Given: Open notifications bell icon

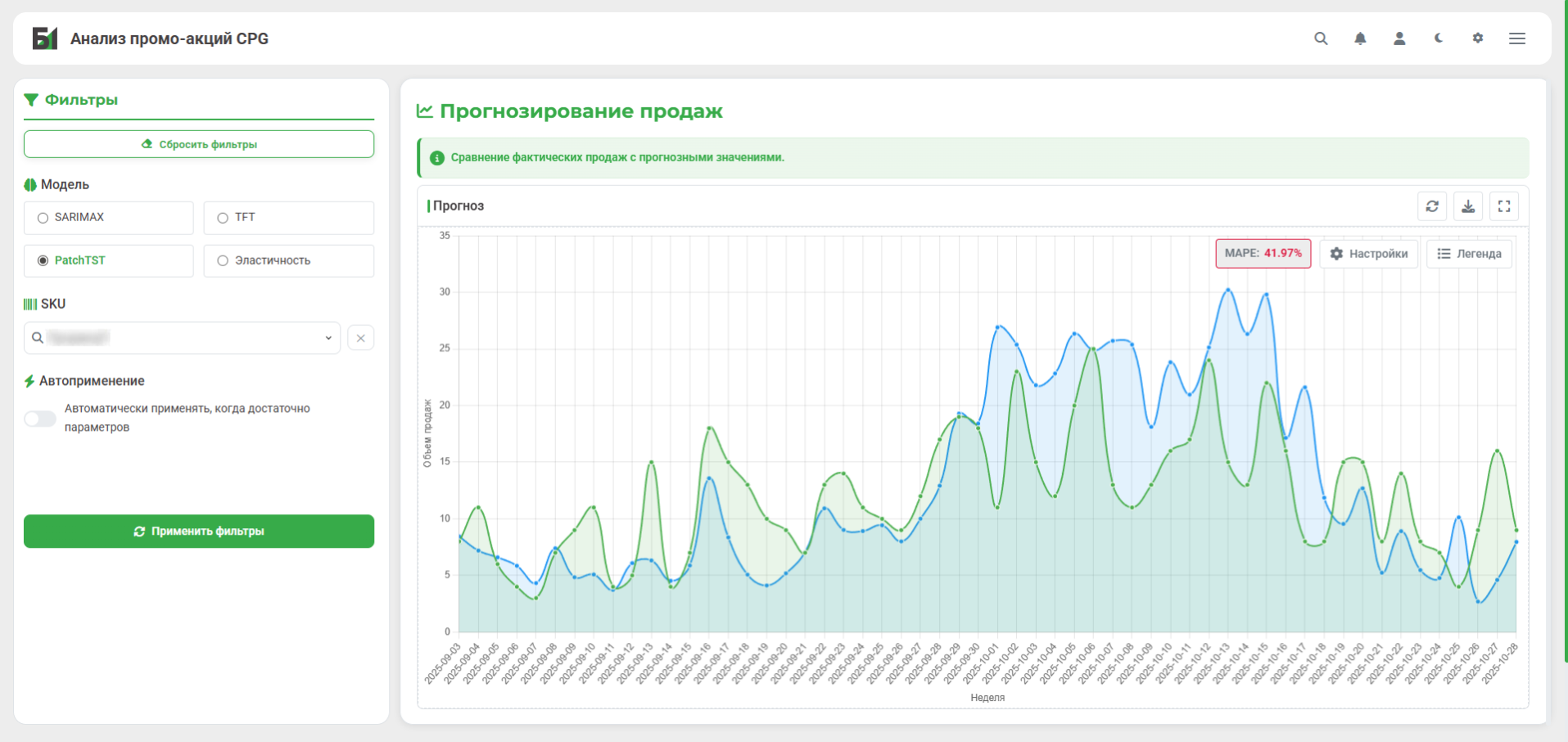Looking at the screenshot, I should [1360, 38].
